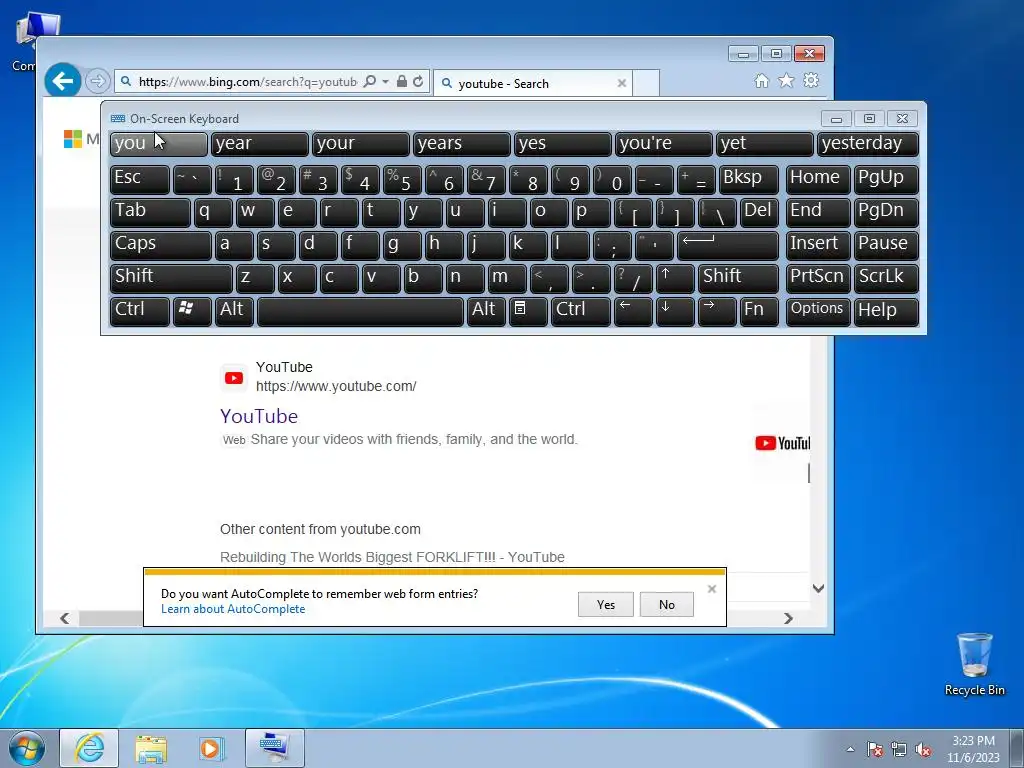Open the browser Home icon
1024x768 pixels.
click(x=761, y=80)
